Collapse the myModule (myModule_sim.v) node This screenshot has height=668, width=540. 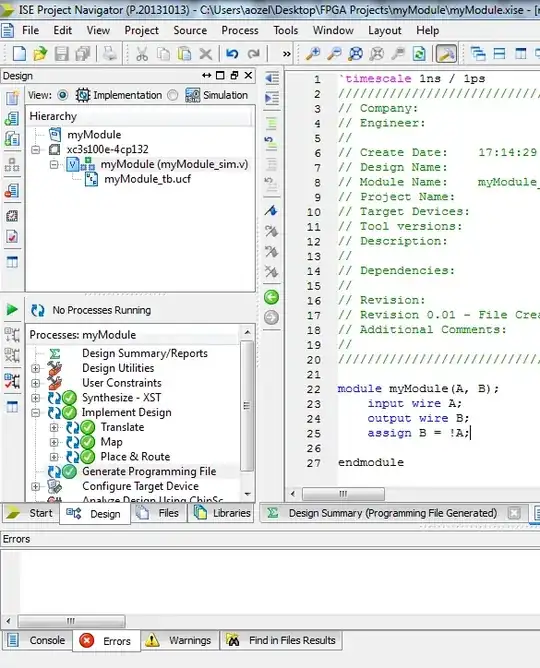54,164
